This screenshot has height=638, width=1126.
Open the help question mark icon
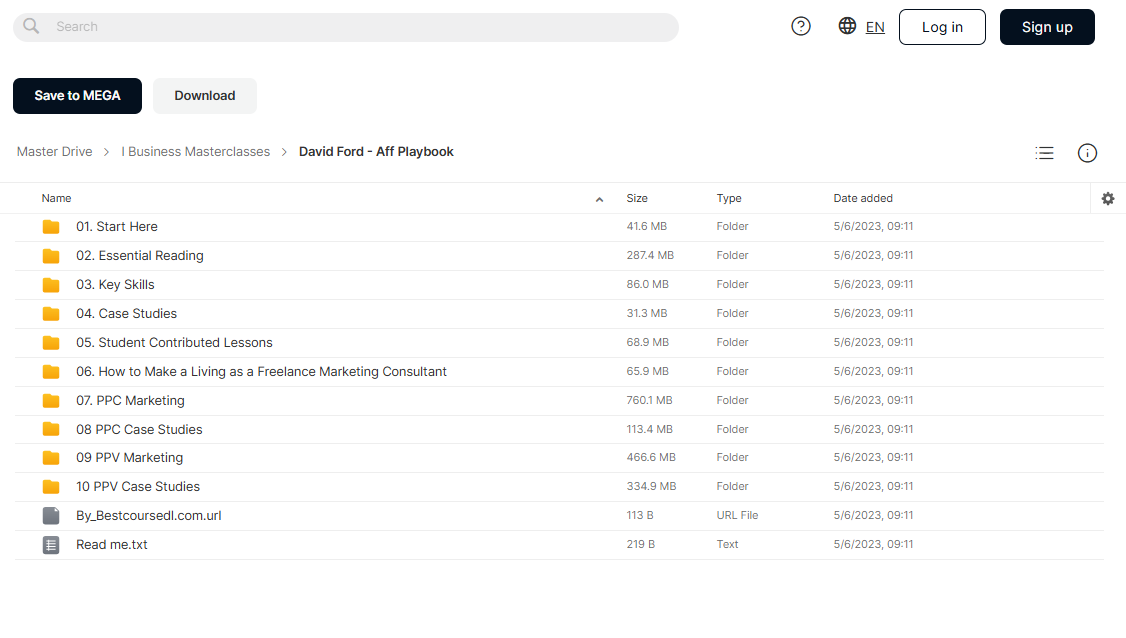click(x=801, y=27)
